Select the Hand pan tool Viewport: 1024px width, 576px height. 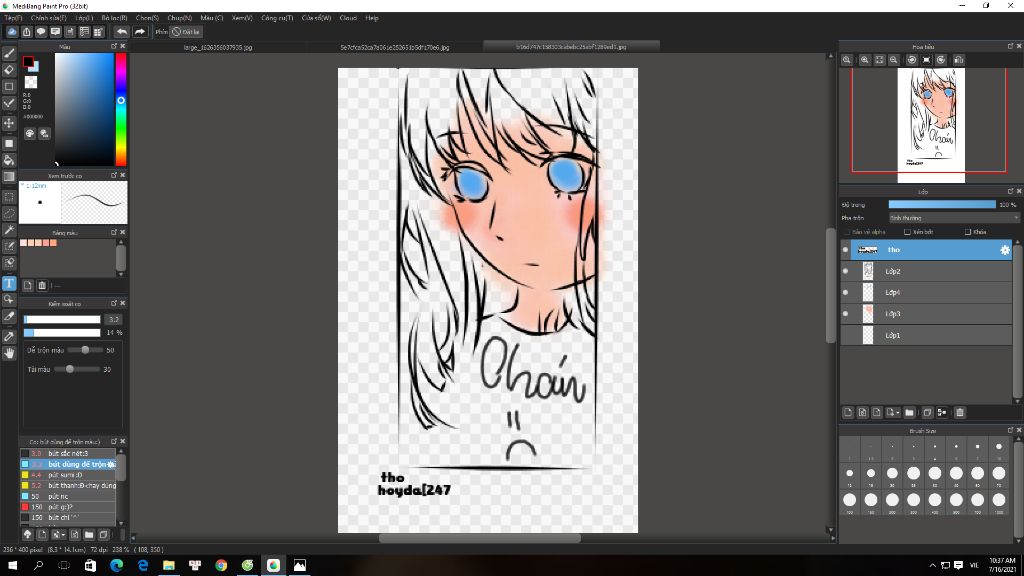pyautogui.click(x=9, y=353)
